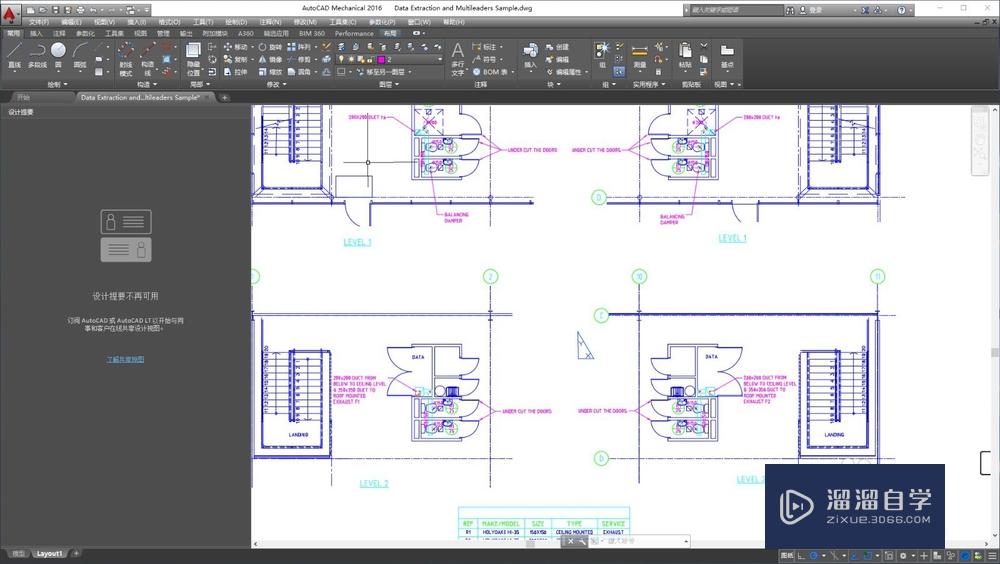Screen dimensions: 1000x564
Task: Open the 格式(O) menu
Action: (169, 22)
